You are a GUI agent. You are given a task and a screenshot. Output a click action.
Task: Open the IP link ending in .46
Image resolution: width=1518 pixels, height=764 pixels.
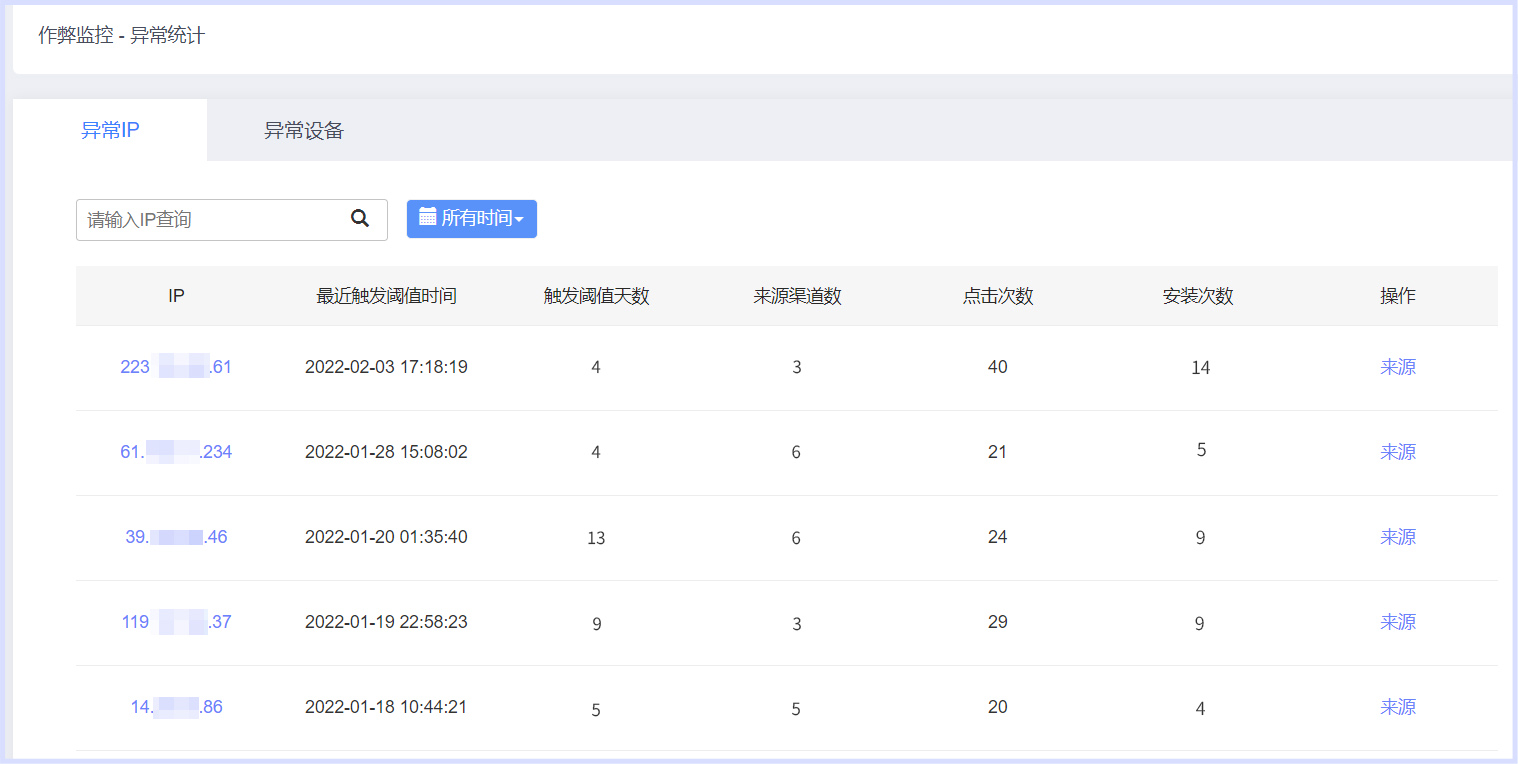tap(176, 537)
